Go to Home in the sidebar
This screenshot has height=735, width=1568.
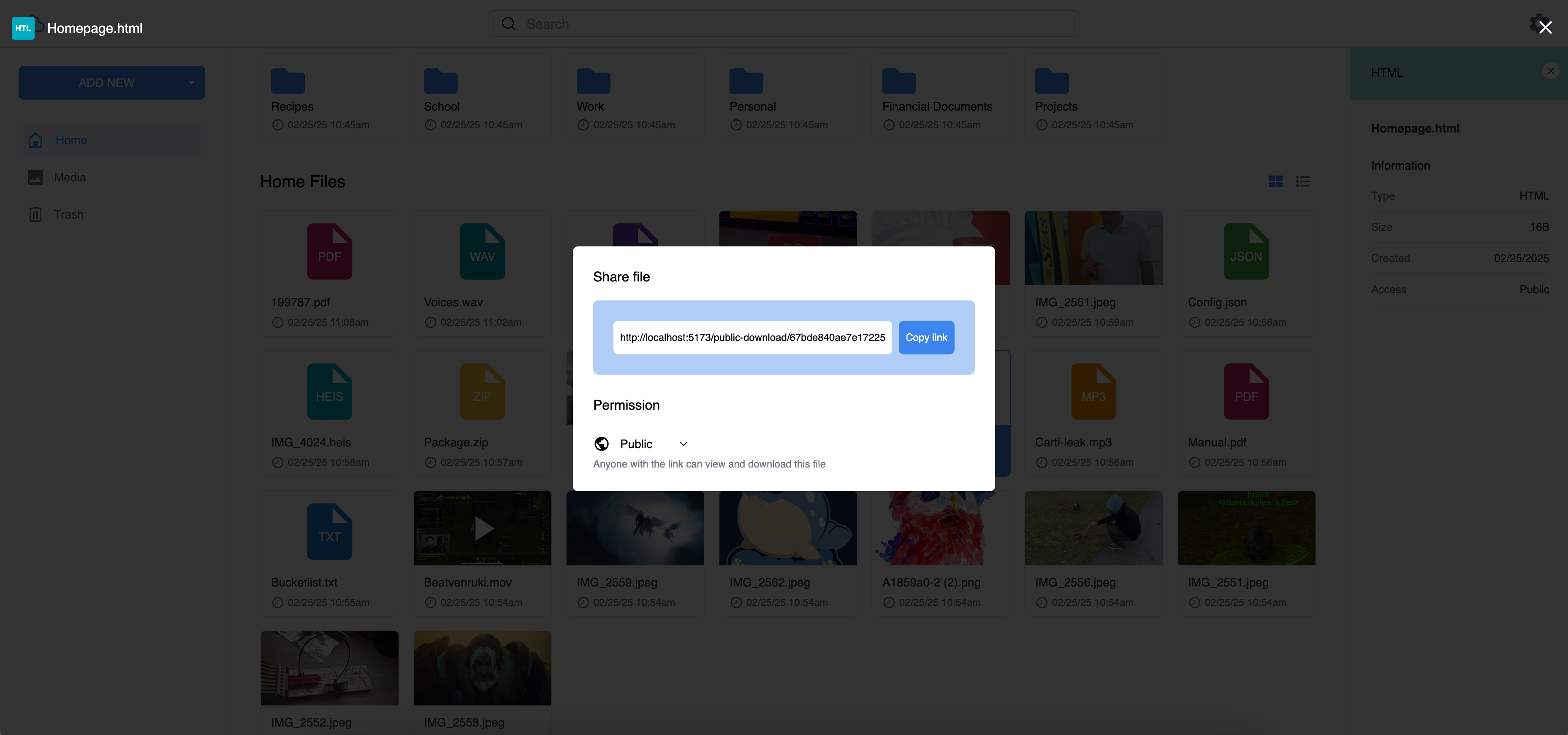tap(111, 141)
